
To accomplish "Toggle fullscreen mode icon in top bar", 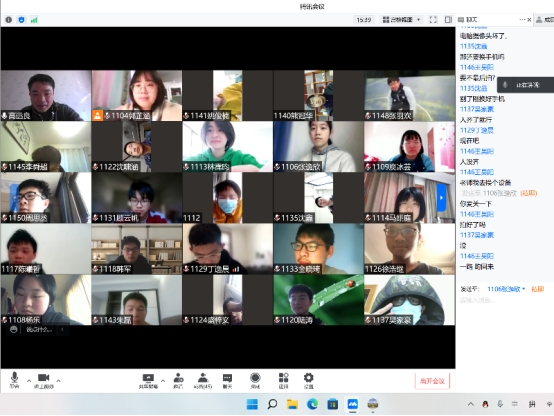I will [x=433, y=20].
